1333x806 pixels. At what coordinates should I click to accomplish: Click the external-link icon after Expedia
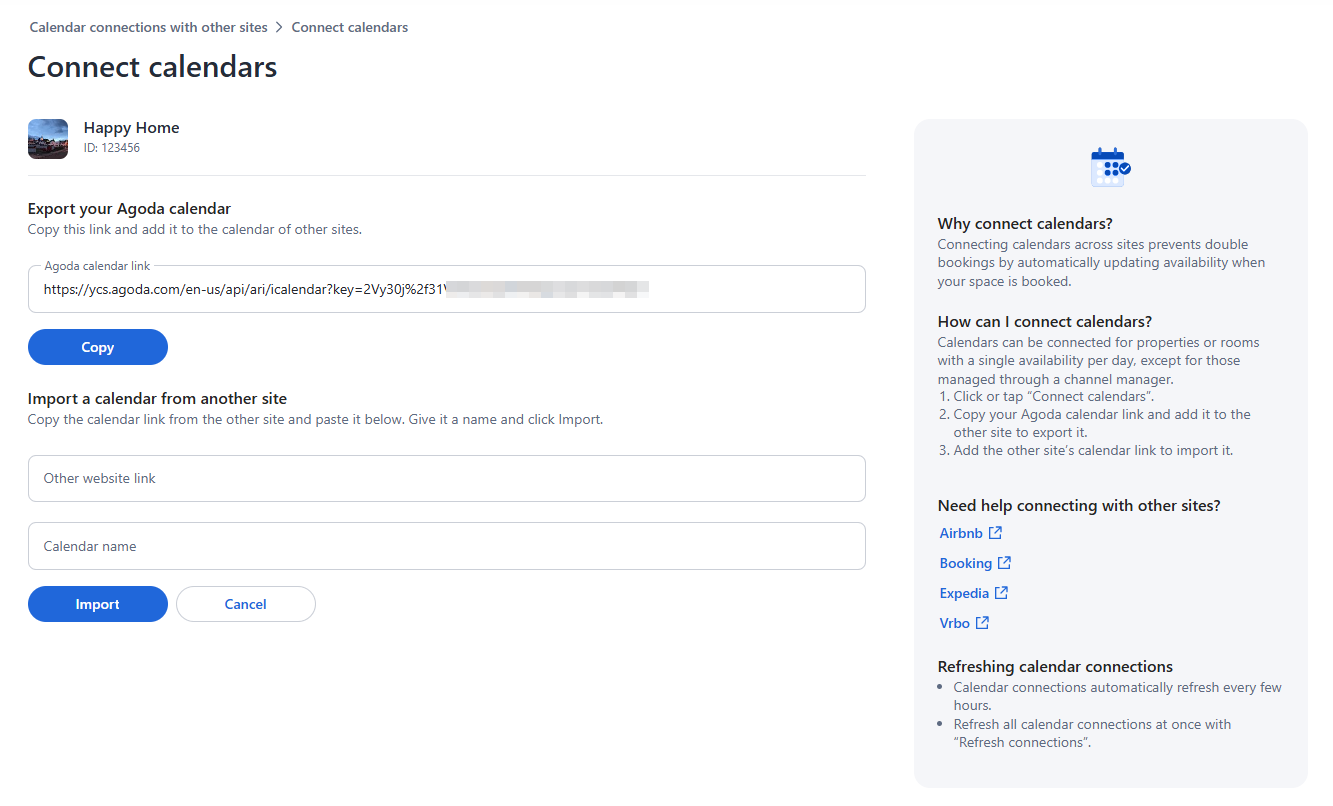(1001, 593)
